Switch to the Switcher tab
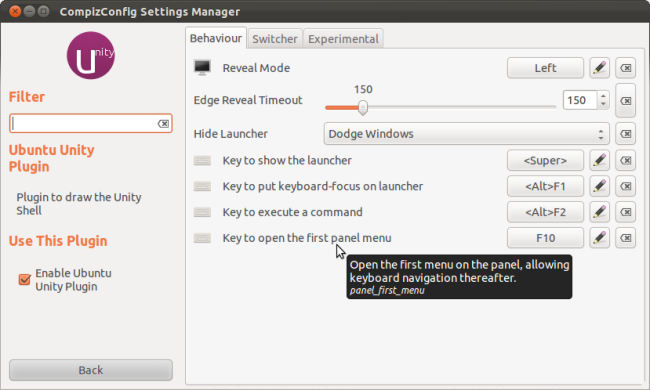This screenshot has width=650, height=390. [x=274, y=39]
